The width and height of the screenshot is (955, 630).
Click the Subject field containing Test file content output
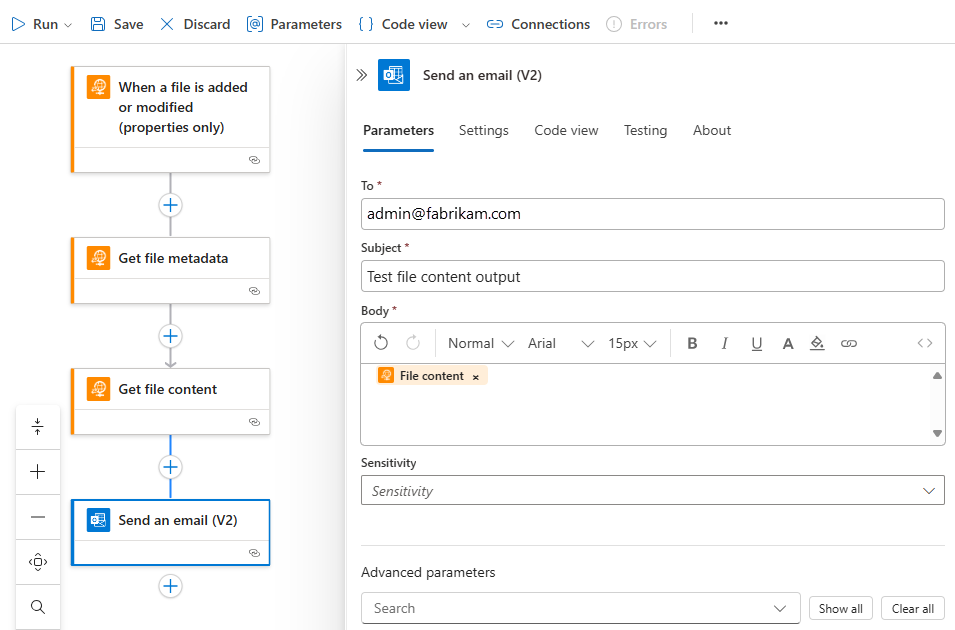[x=650, y=275]
